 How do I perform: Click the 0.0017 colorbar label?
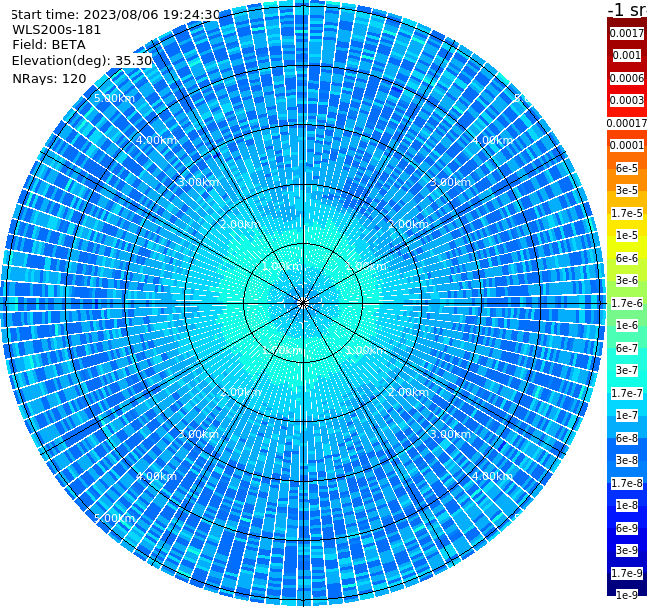tap(627, 33)
